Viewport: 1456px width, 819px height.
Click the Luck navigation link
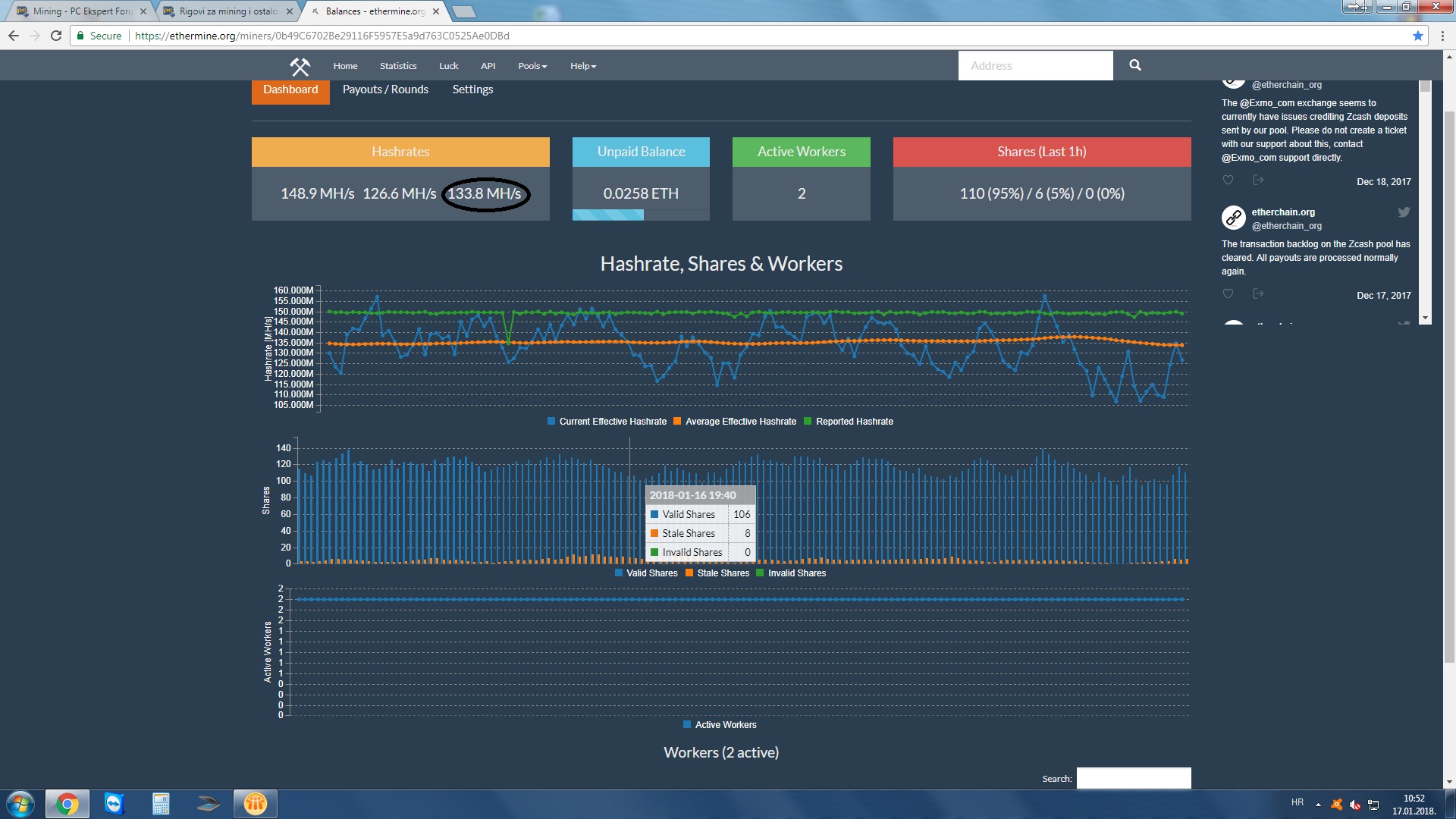[448, 66]
